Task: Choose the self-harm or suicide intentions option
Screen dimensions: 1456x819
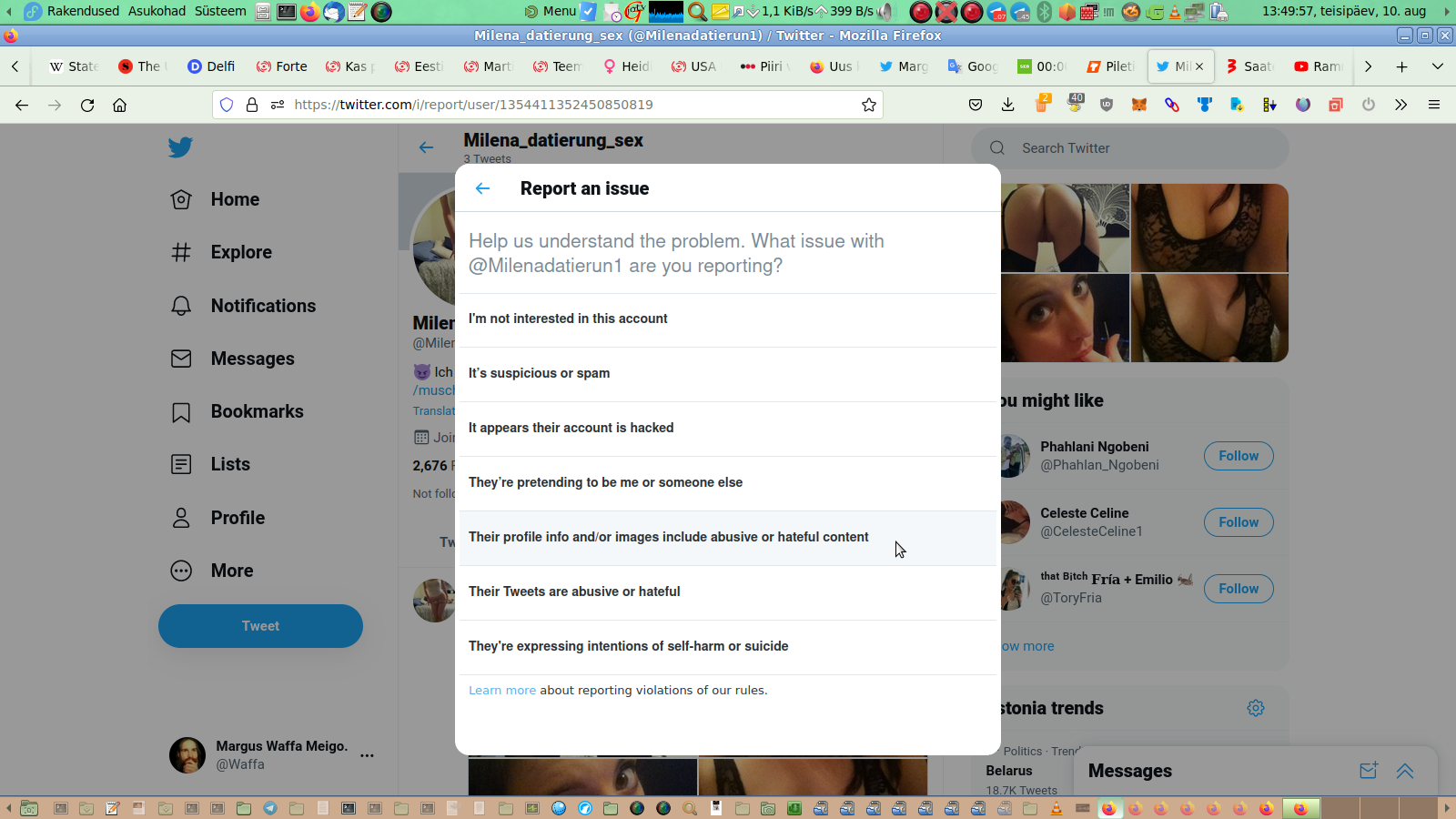Action: coord(728,647)
